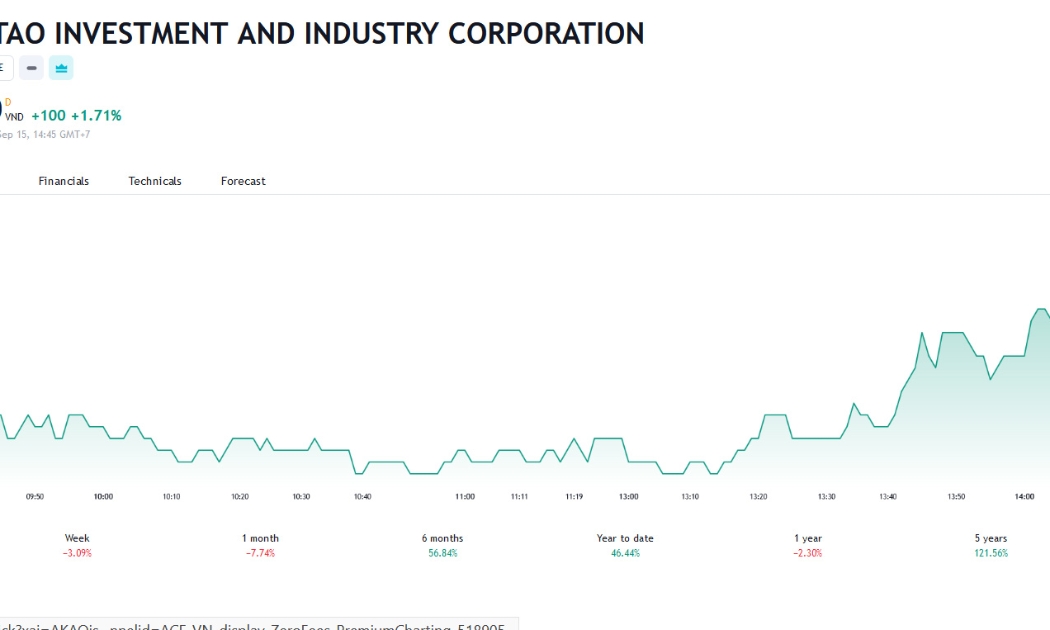Select the 1 year range
The image size is (1050, 630).
[x=808, y=545]
